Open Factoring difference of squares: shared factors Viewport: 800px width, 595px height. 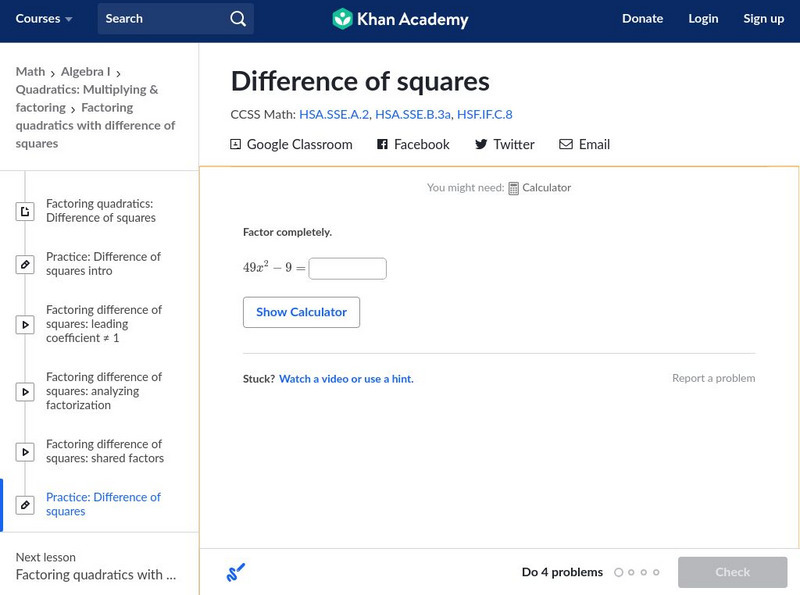click(x=104, y=451)
